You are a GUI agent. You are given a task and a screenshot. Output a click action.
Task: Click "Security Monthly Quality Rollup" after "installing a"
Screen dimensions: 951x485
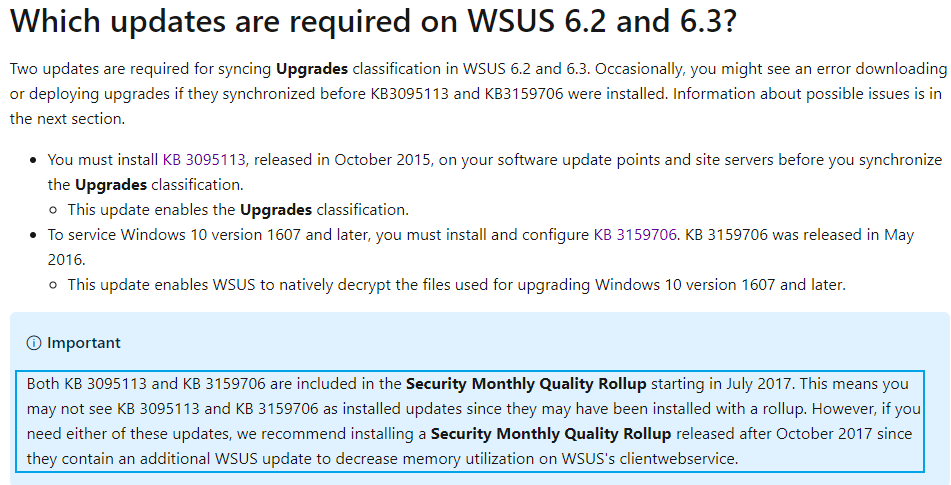tap(551, 434)
